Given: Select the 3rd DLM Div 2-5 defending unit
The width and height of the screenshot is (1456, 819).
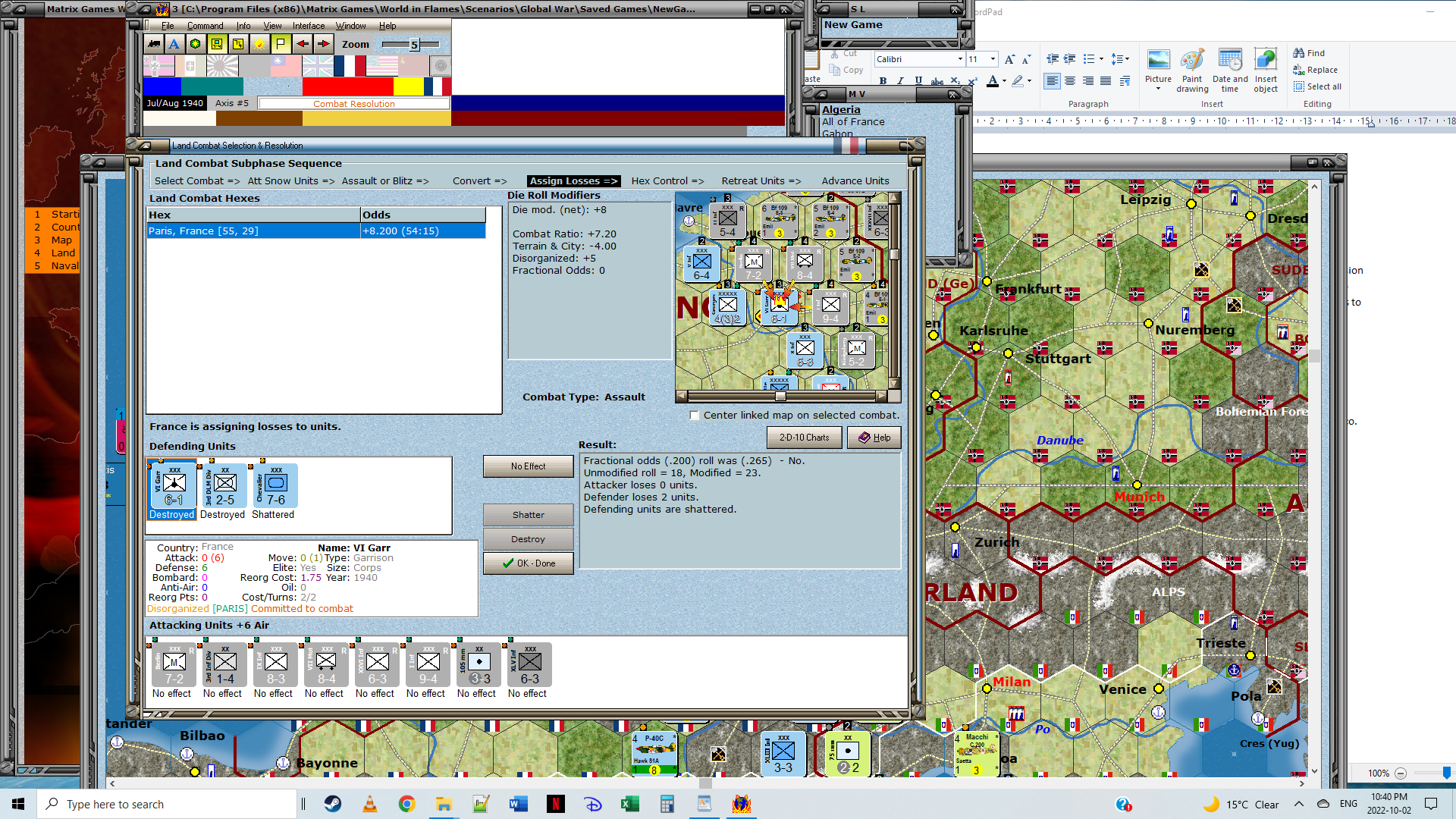Looking at the screenshot, I should tap(223, 485).
